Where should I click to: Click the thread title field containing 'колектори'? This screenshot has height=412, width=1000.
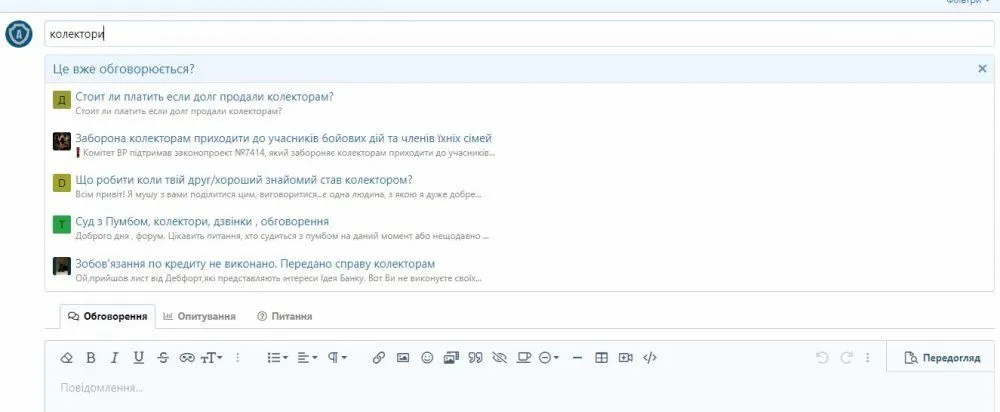point(519,34)
